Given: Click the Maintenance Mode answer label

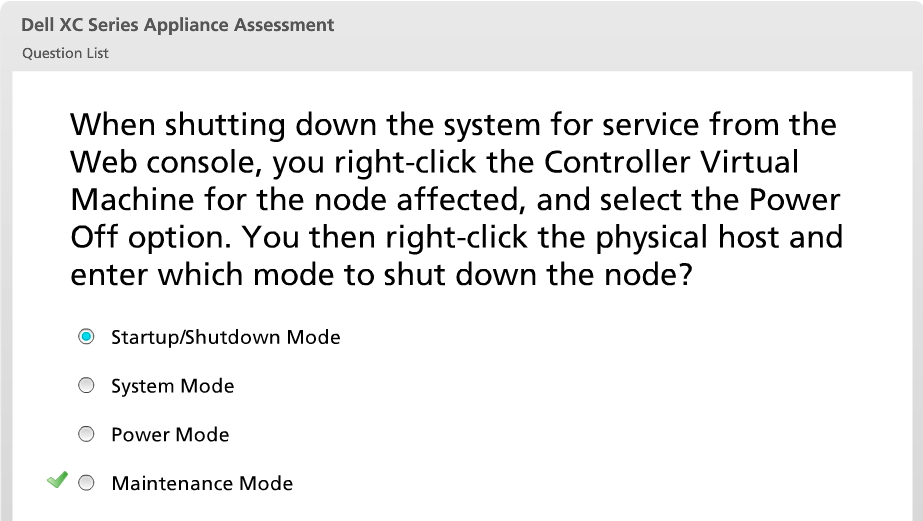Looking at the screenshot, I should [x=202, y=484].
